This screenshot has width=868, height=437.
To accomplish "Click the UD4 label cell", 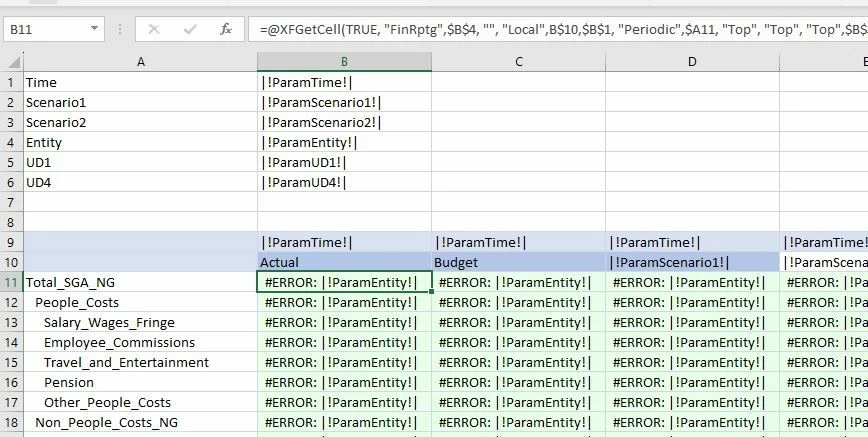I will pos(141,182).
